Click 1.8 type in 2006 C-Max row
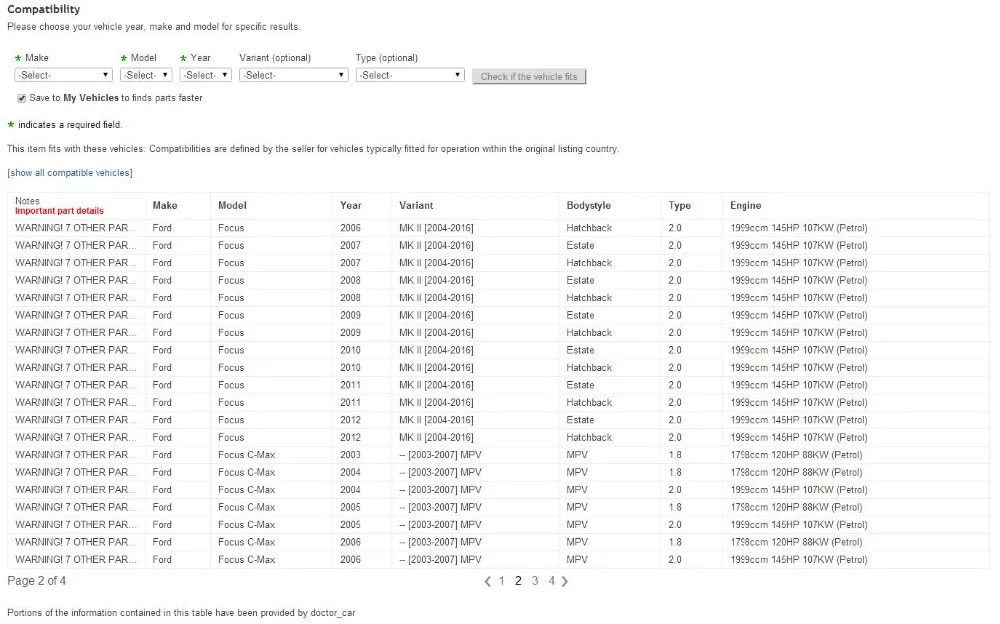 click(x=675, y=542)
